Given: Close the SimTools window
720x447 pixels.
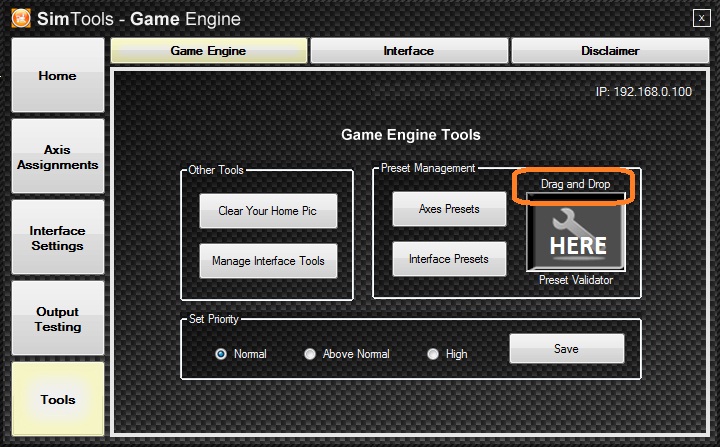Looking at the screenshot, I should 701,18.
